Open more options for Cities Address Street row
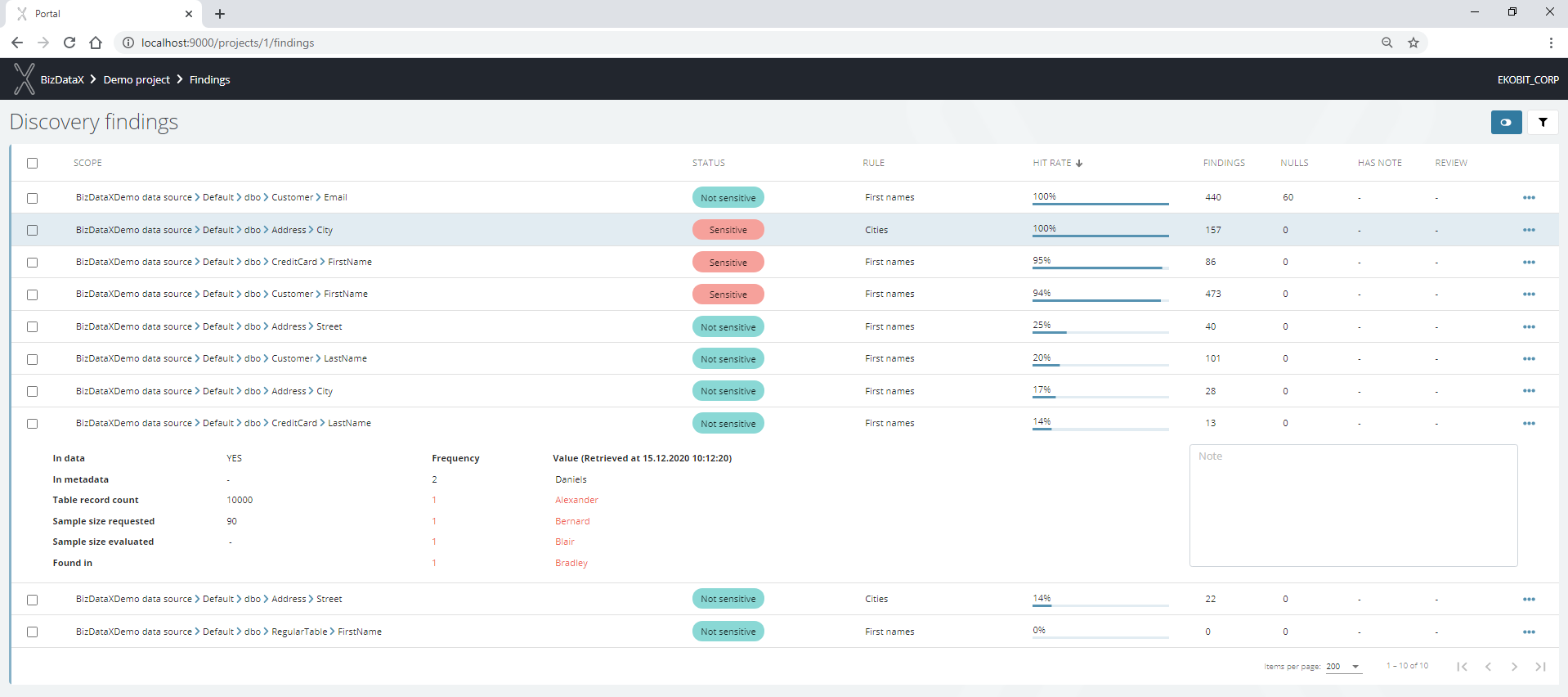 pos(1529,600)
